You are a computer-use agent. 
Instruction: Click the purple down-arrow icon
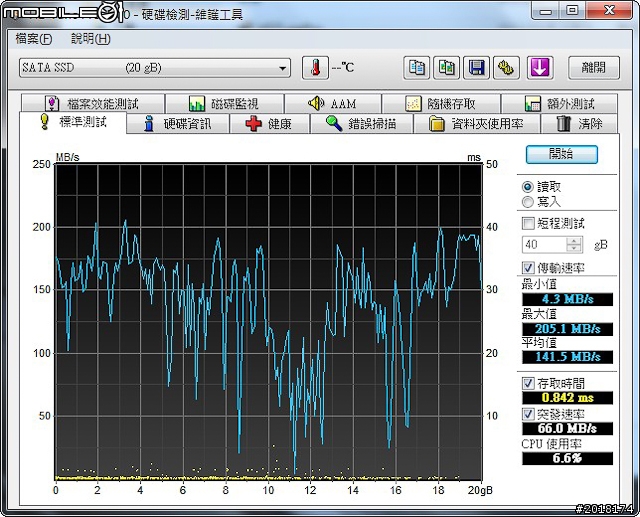pos(540,68)
